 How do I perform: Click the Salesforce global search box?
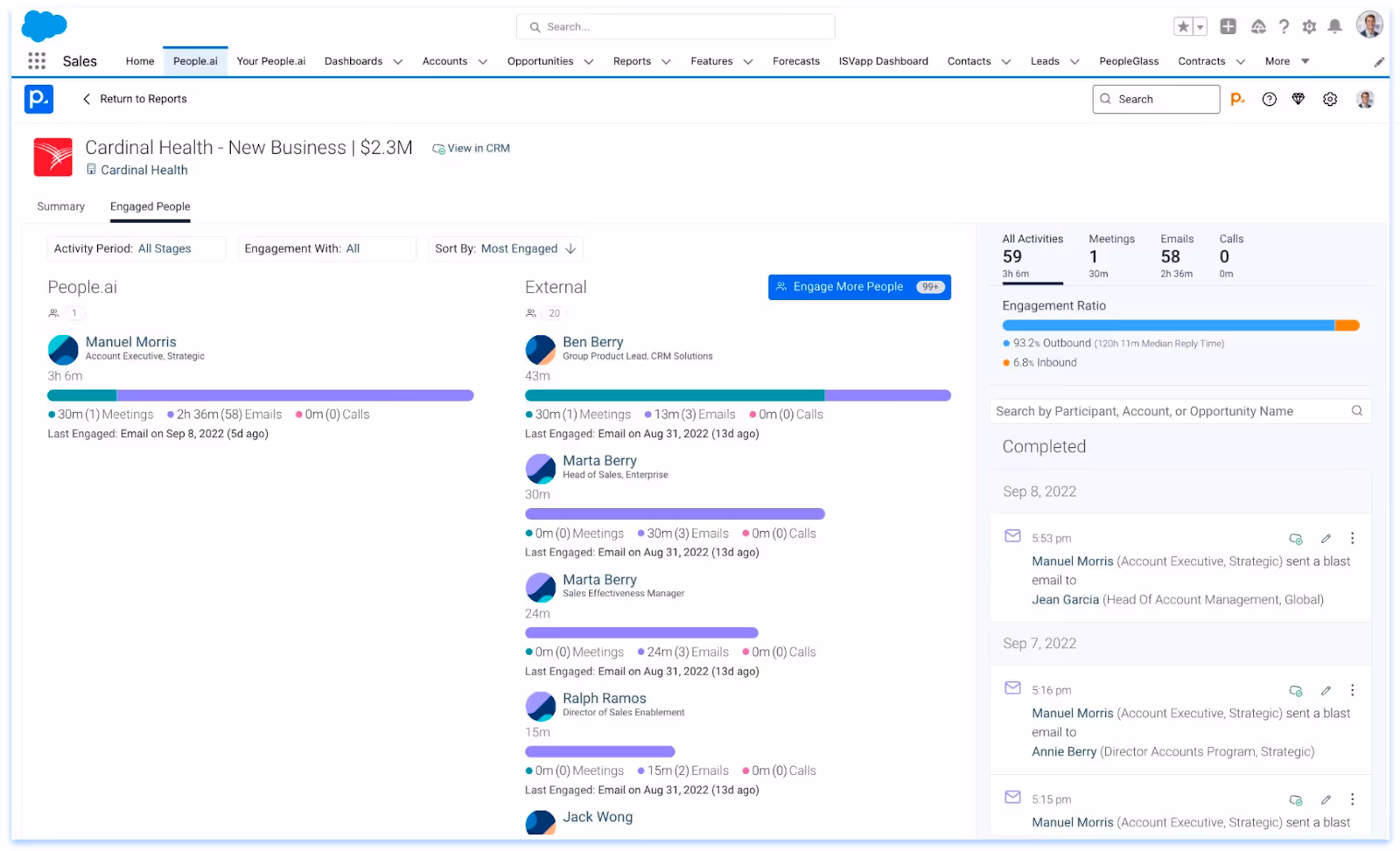[675, 27]
